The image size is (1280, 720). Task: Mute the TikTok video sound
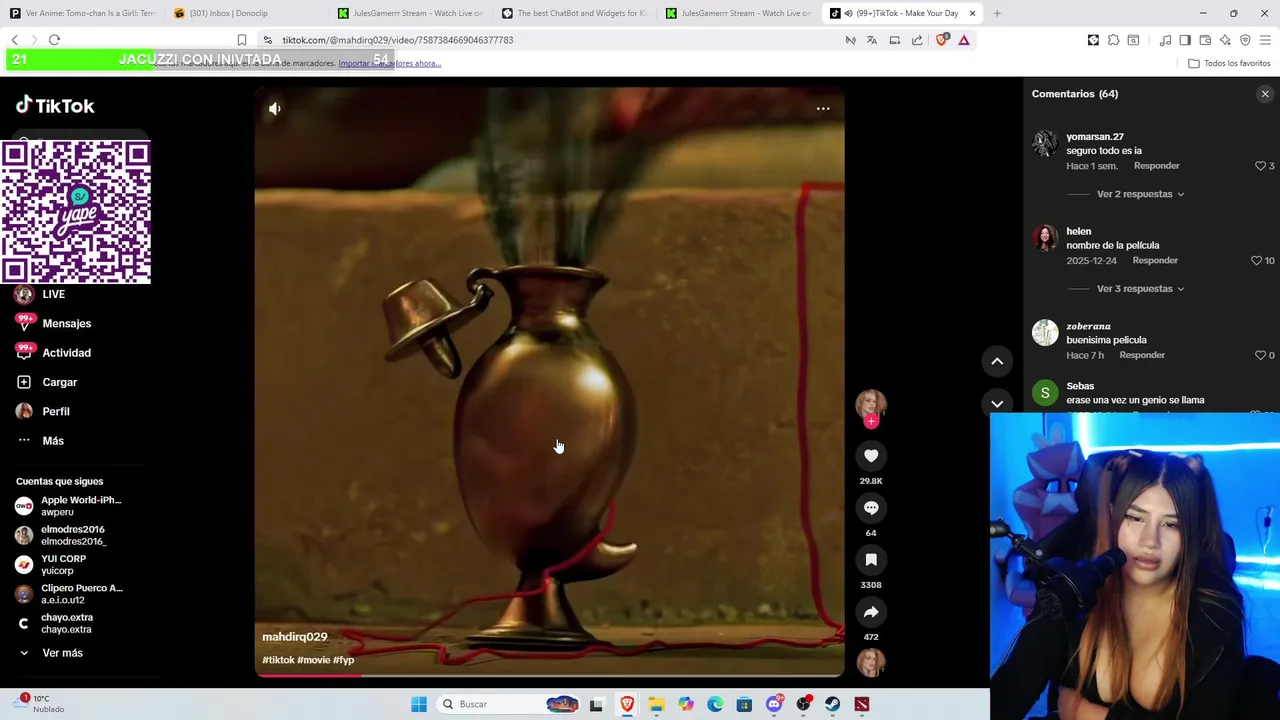[x=275, y=109]
